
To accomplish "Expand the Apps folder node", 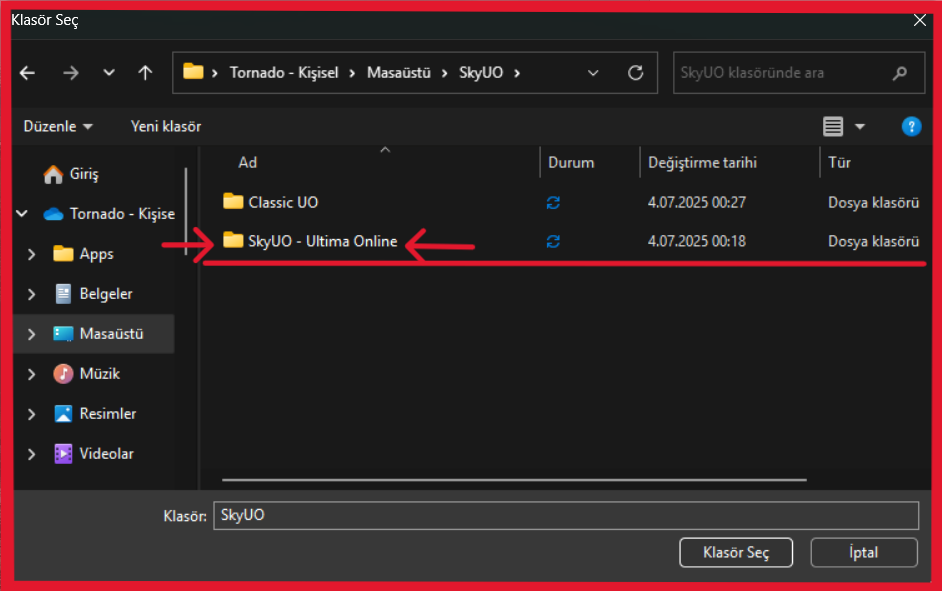I will (x=32, y=254).
